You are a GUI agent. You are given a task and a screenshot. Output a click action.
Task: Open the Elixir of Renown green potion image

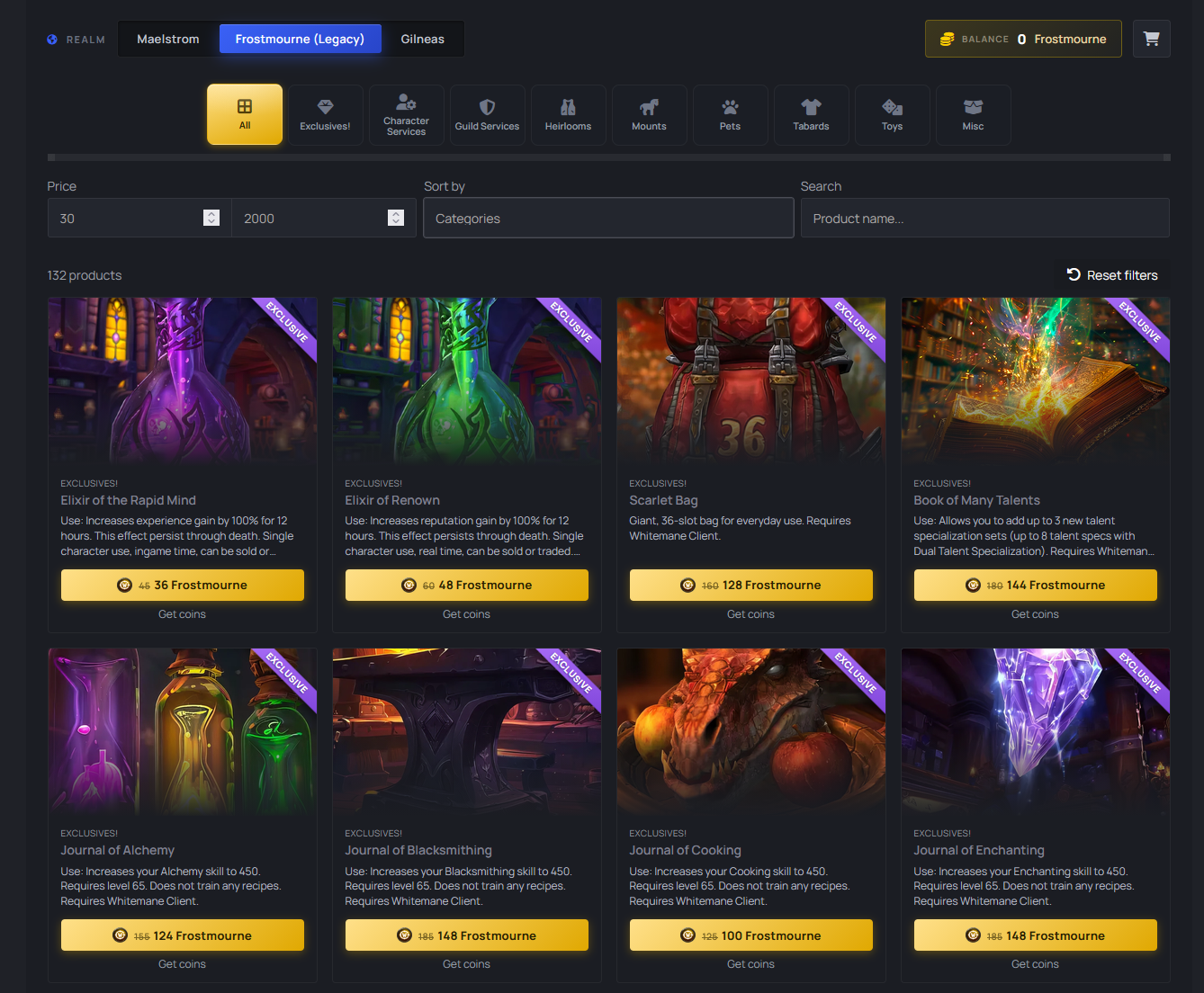point(467,380)
